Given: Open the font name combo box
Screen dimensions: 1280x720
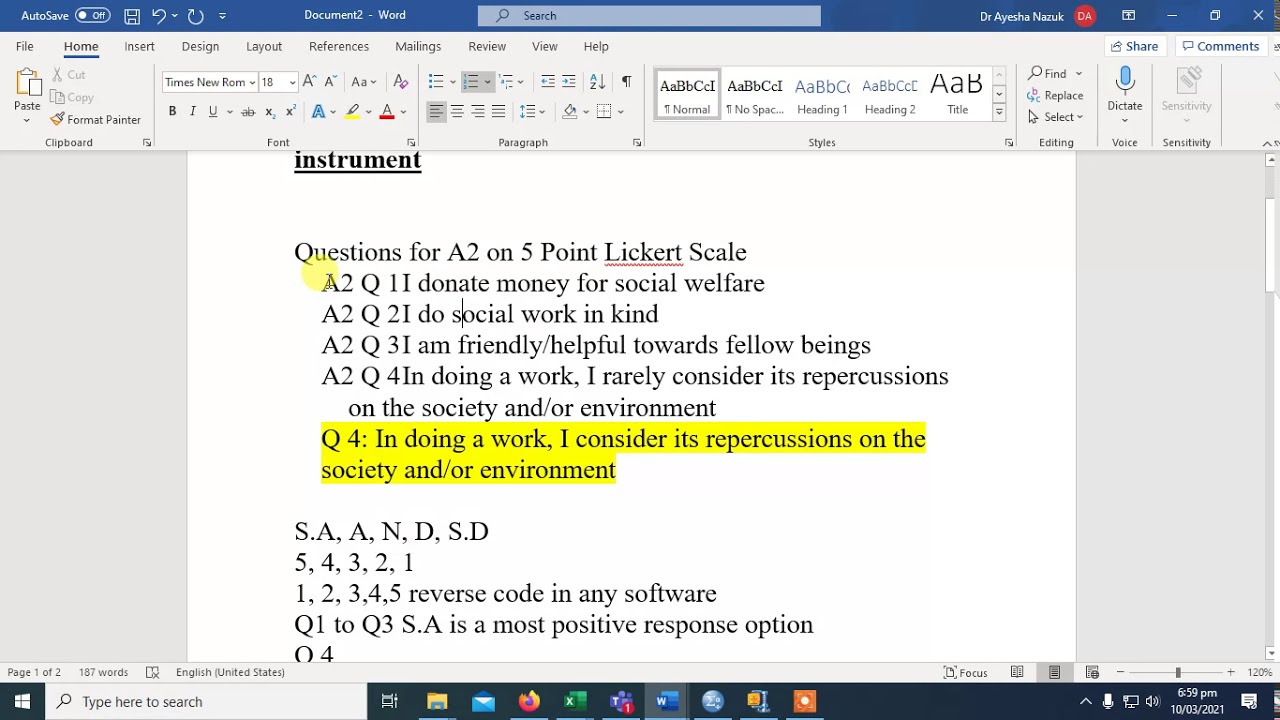Looking at the screenshot, I should coord(209,82).
